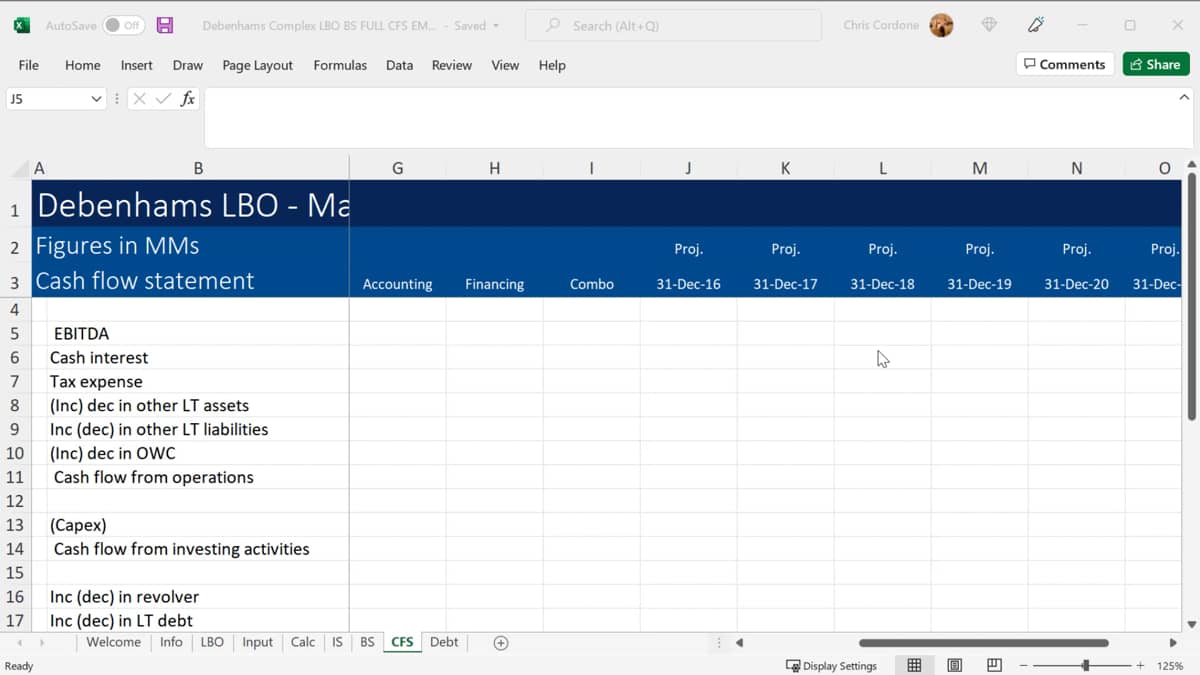Screen dimensions: 1200x675
Task: Click the horizontal scrollbar thumb
Action: (x=983, y=643)
